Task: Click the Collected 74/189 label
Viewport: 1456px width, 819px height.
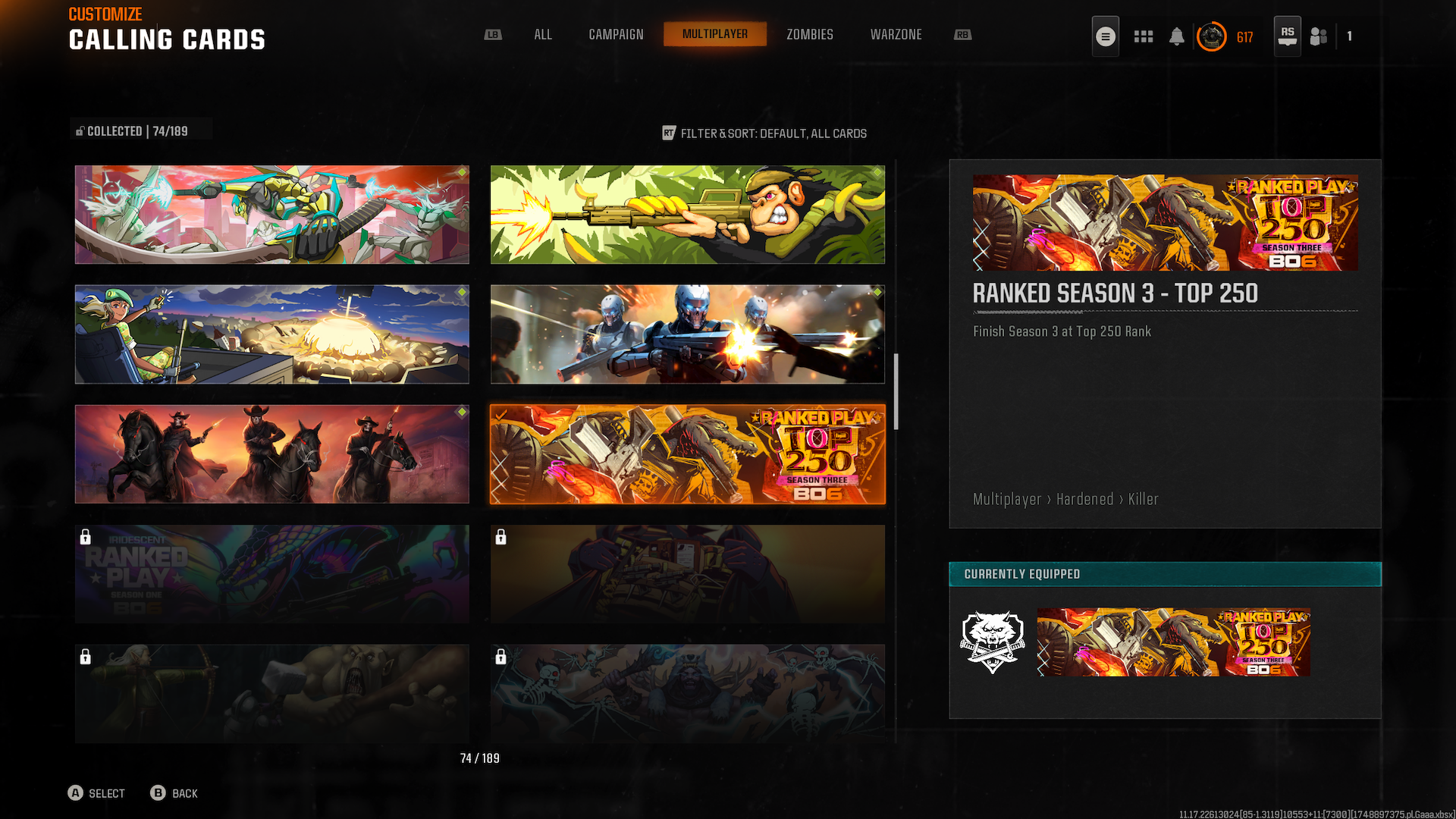Action: (x=137, y=131)
